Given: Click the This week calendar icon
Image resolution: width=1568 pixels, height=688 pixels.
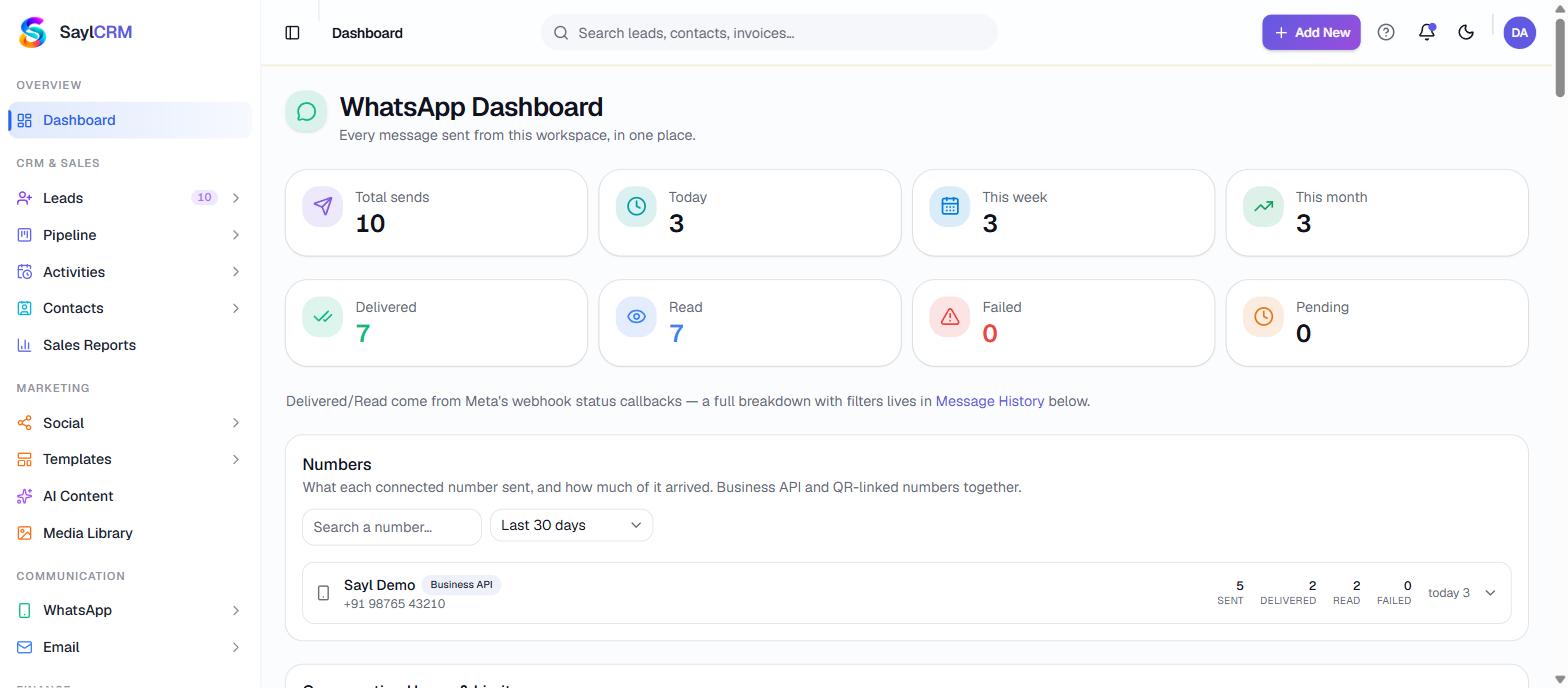Looking at the screenshot, I should tap(950, 206).
